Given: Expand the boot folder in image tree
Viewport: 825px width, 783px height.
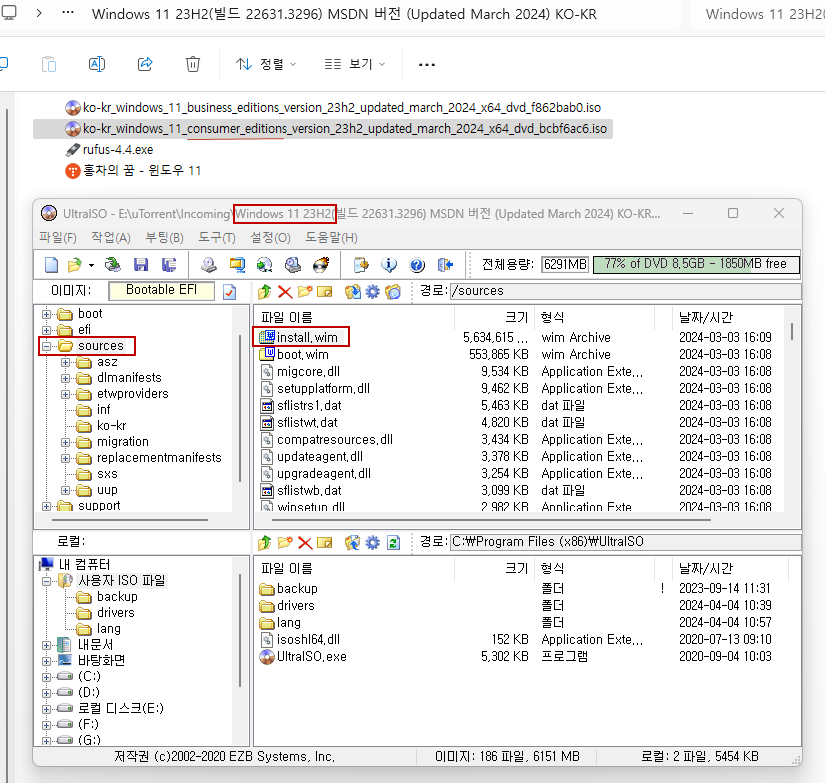Looking at the screenshot, I should pos(47,314).
